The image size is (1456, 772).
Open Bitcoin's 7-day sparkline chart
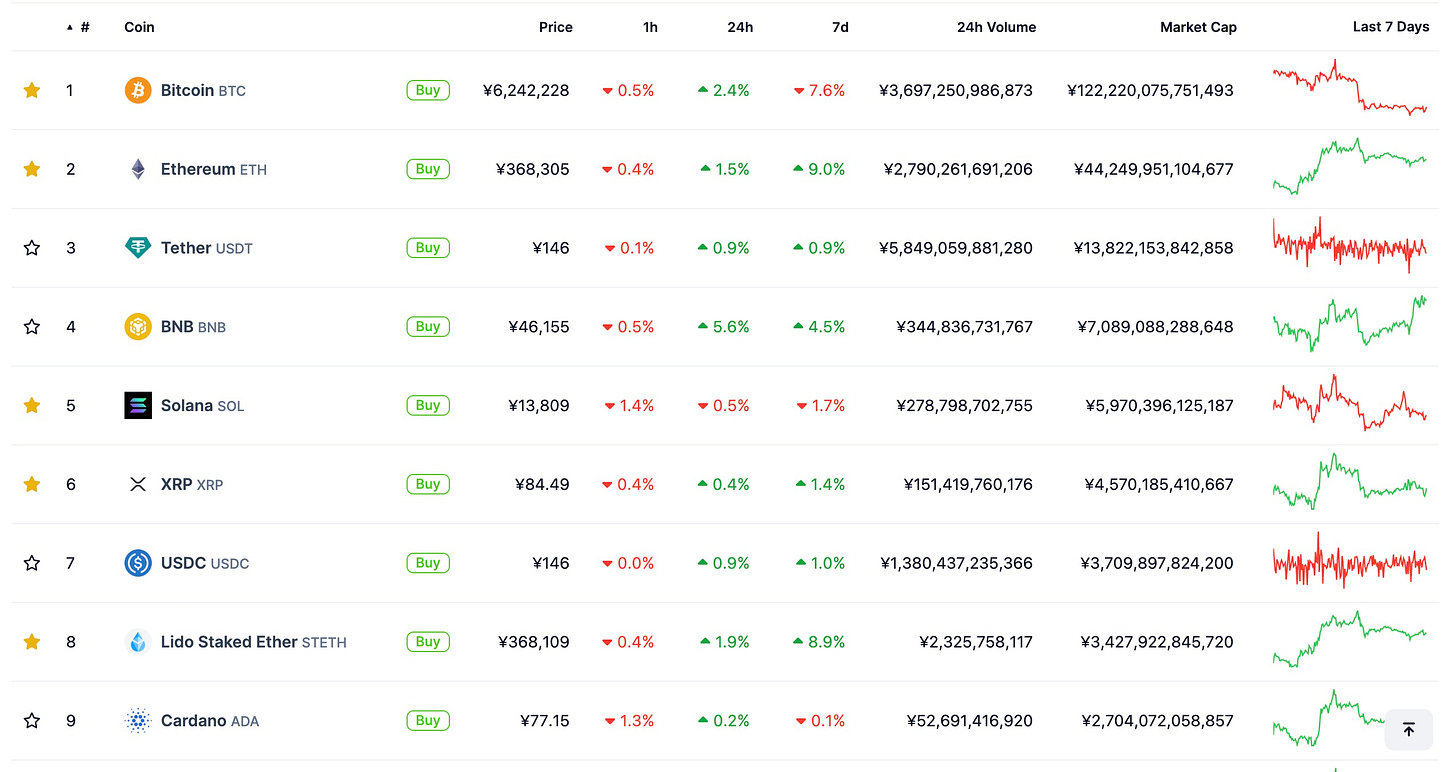(x=1350, y=88)
